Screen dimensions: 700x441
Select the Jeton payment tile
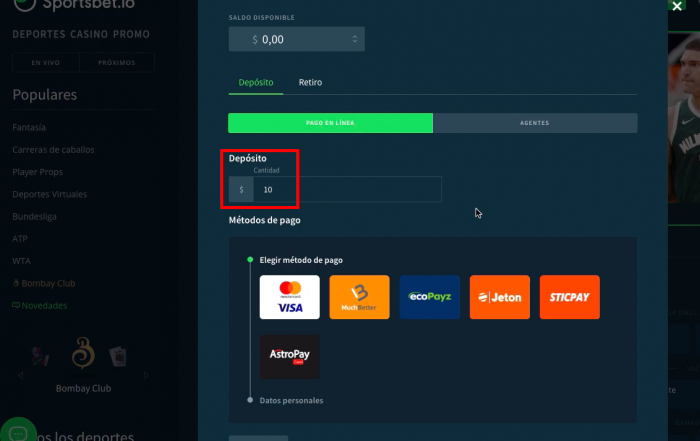pos(500,297)
